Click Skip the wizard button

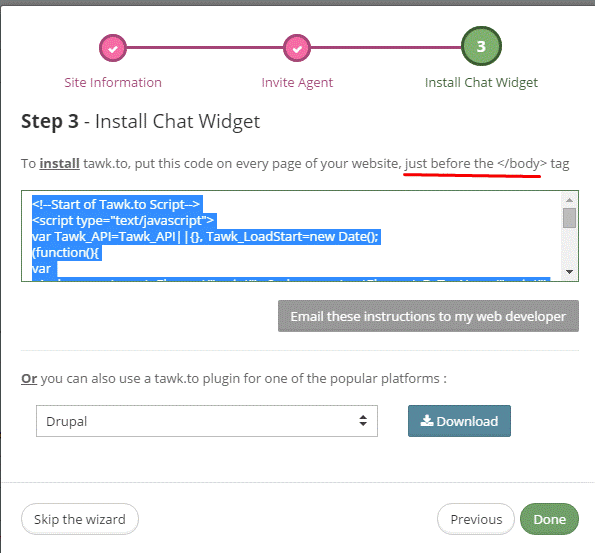(x=80, y=519)
